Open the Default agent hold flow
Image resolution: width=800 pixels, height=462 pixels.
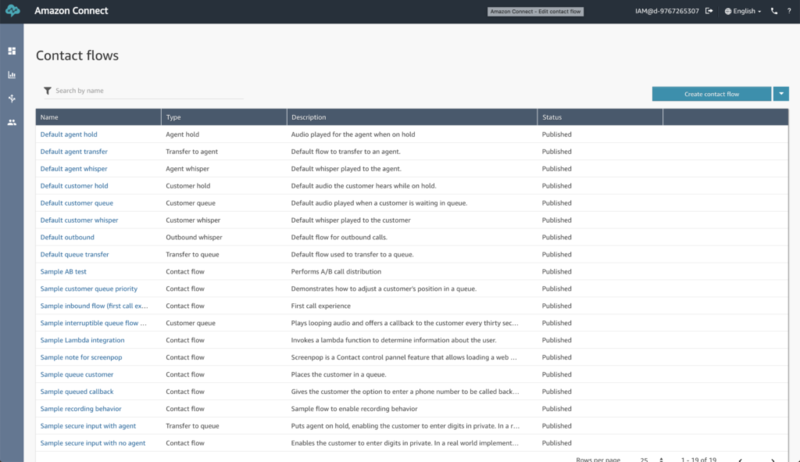click(x=68, y=135)
